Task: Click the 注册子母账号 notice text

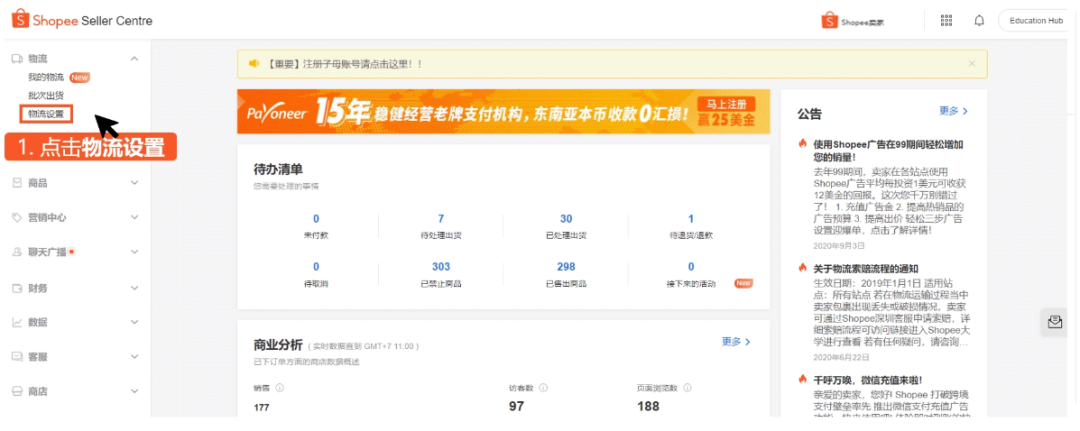Action: tap(344, 63)
